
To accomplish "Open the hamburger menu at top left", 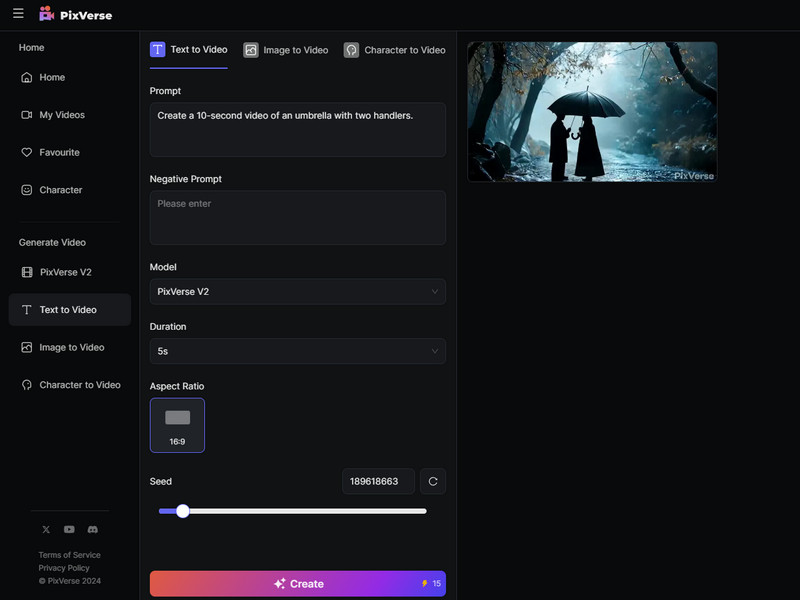I will coord(17,14).
